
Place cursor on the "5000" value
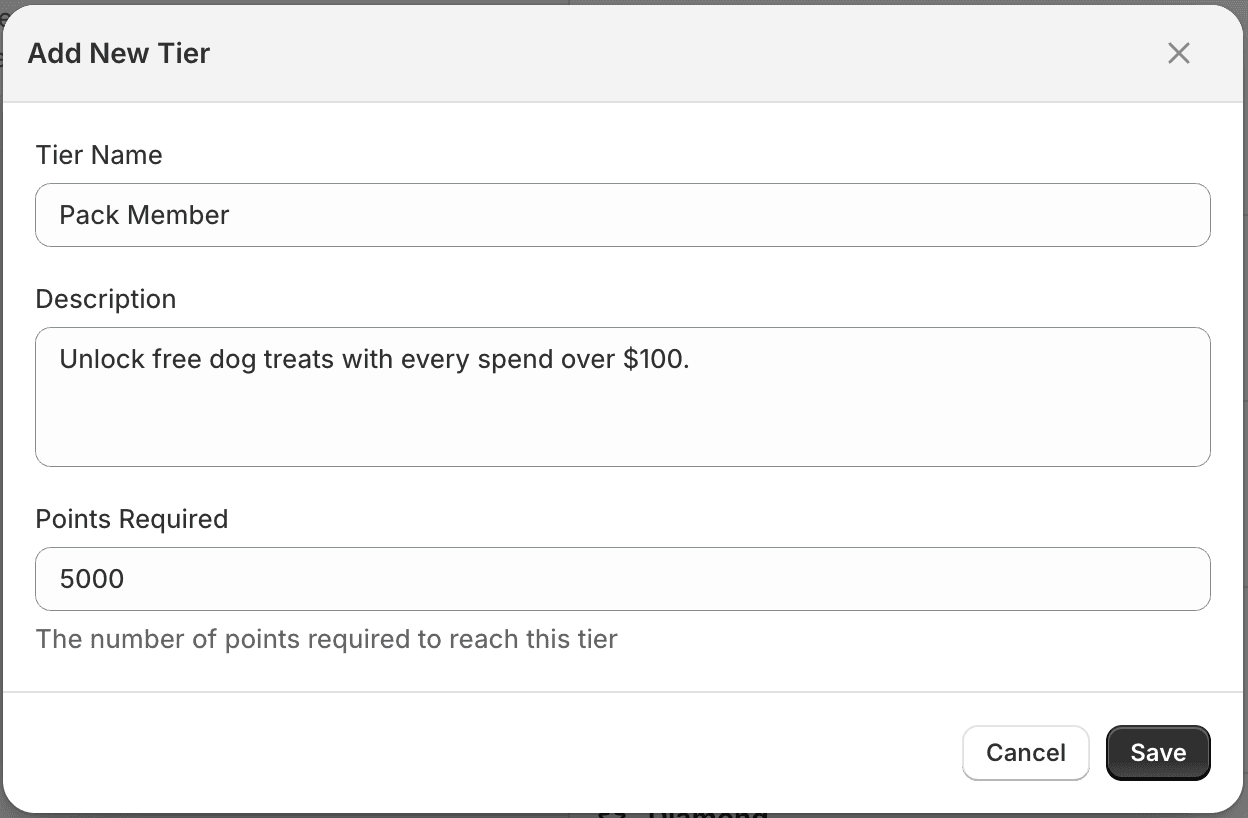point(92,579)
